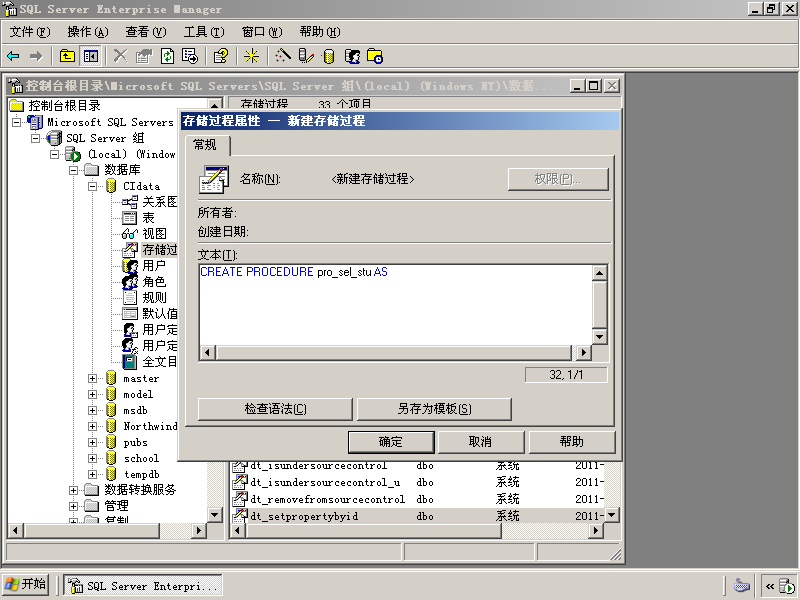Open the 查看(V) menu
The width and height of the screenshot is (800, 600).
[146, 32]
